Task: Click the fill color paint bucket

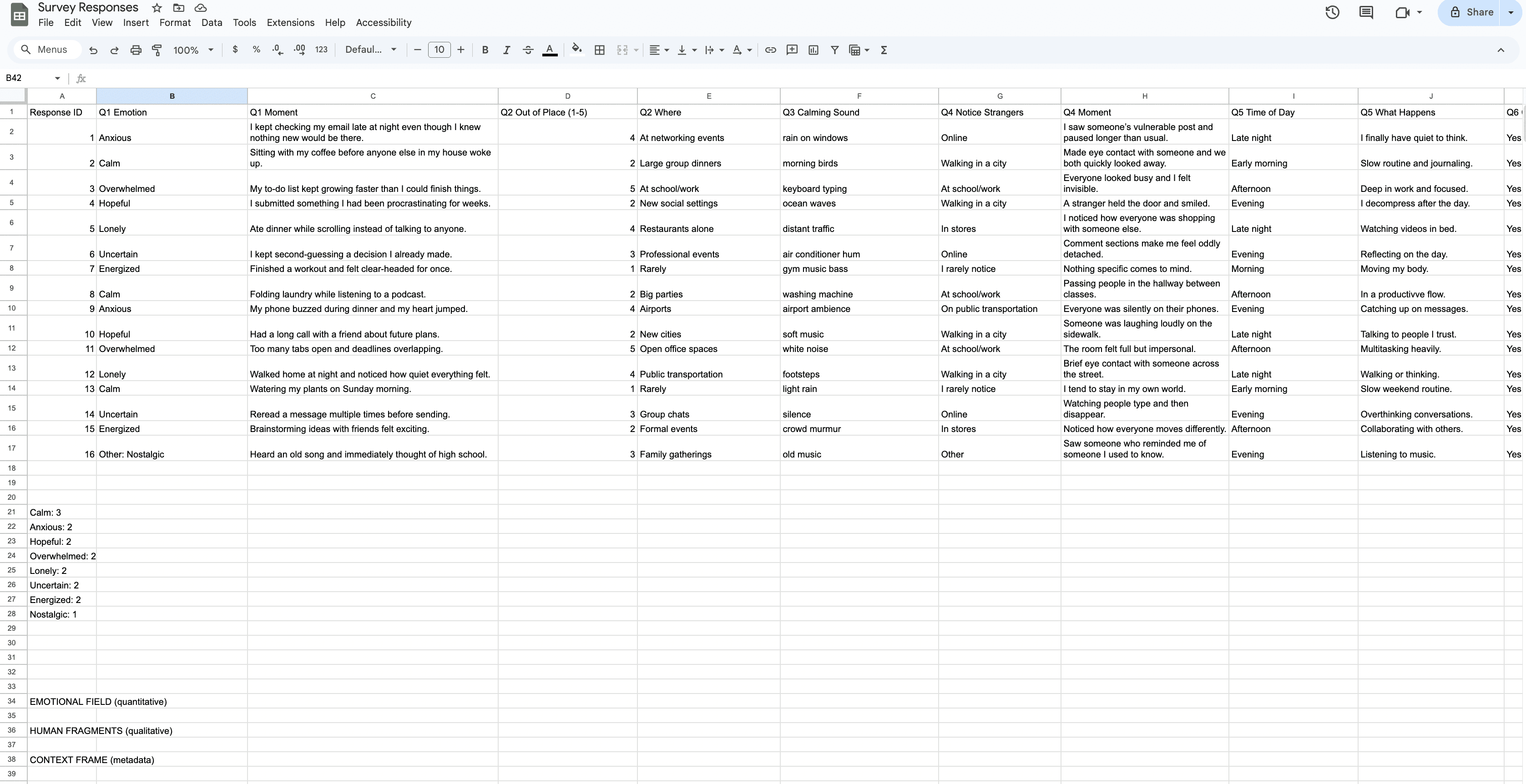Action: point(576,50)
